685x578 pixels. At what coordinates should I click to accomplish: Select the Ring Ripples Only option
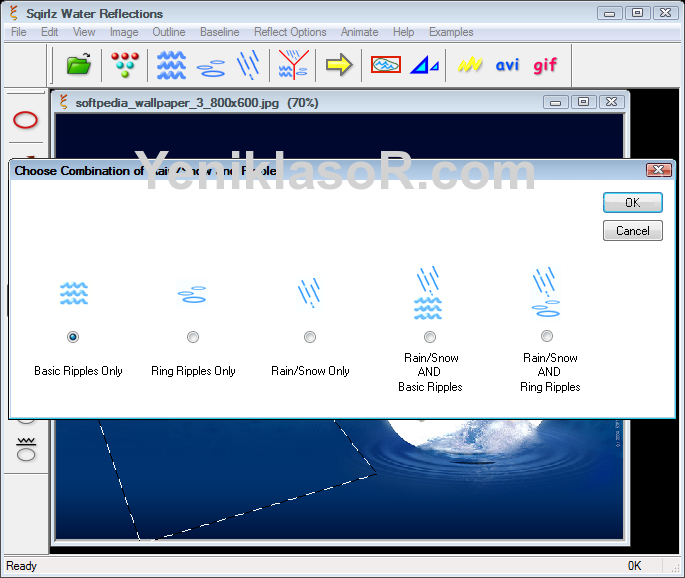tap(193, 337)
